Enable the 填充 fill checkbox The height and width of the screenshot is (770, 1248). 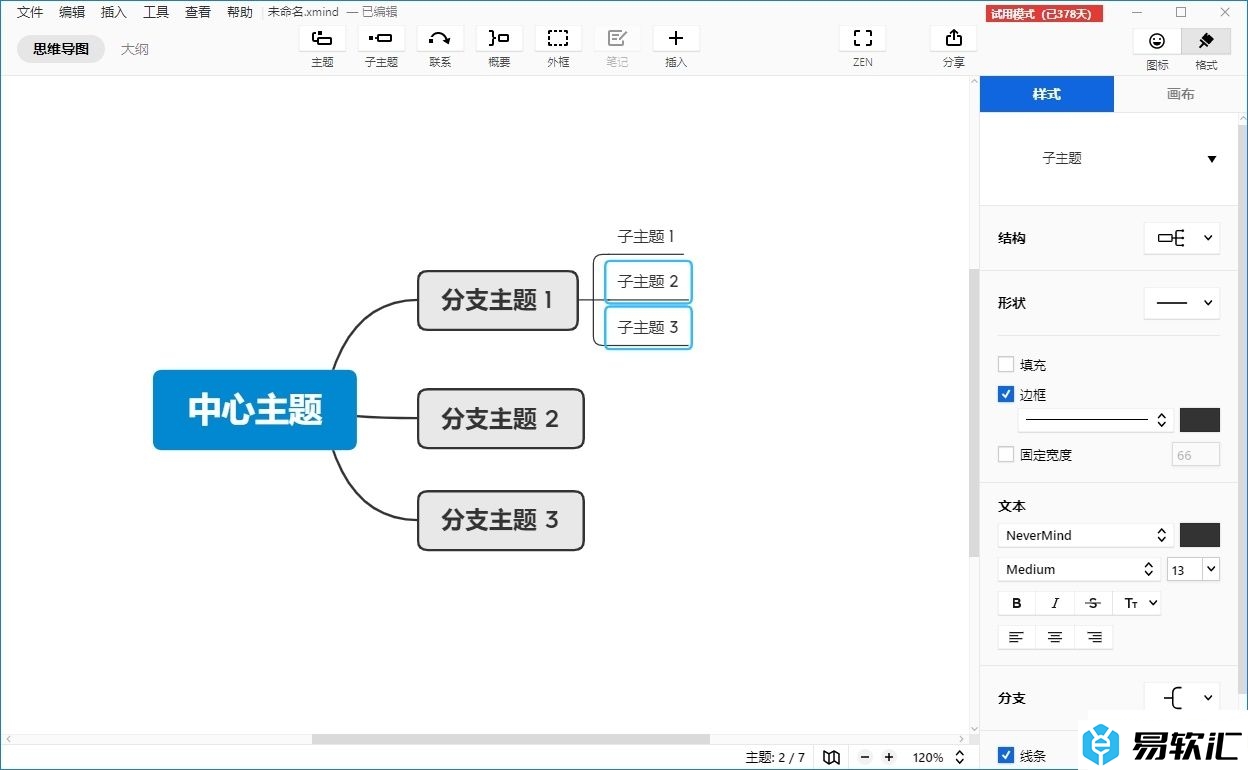[1006, 365]
